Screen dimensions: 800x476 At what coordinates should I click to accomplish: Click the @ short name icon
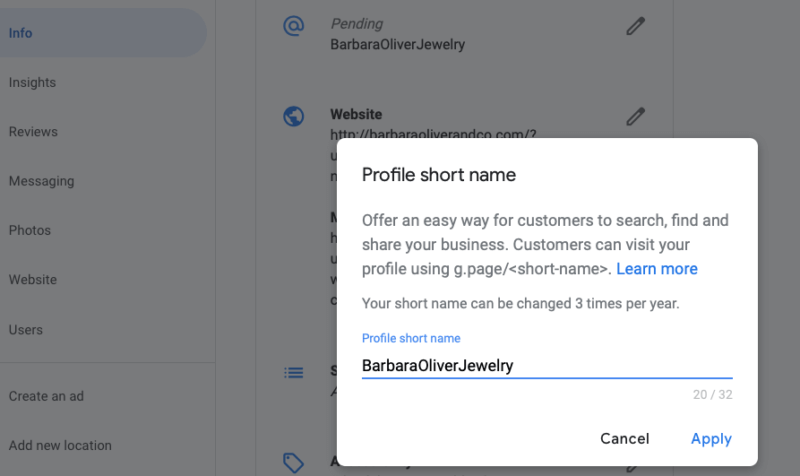tap(293, 26)
